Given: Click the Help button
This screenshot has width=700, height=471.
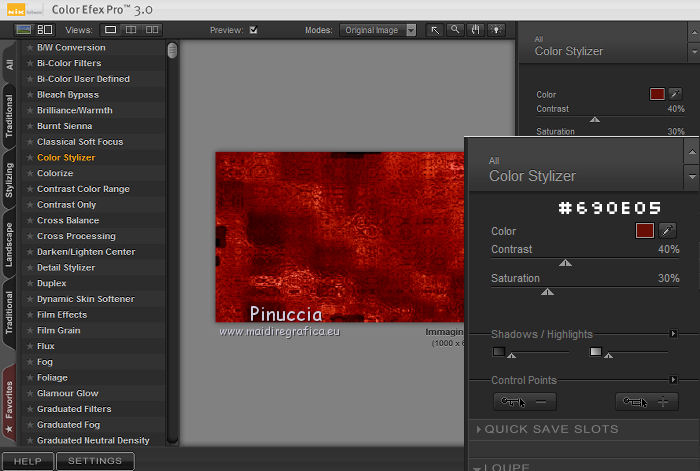Looking at the screenshot, I should [28, 461].
